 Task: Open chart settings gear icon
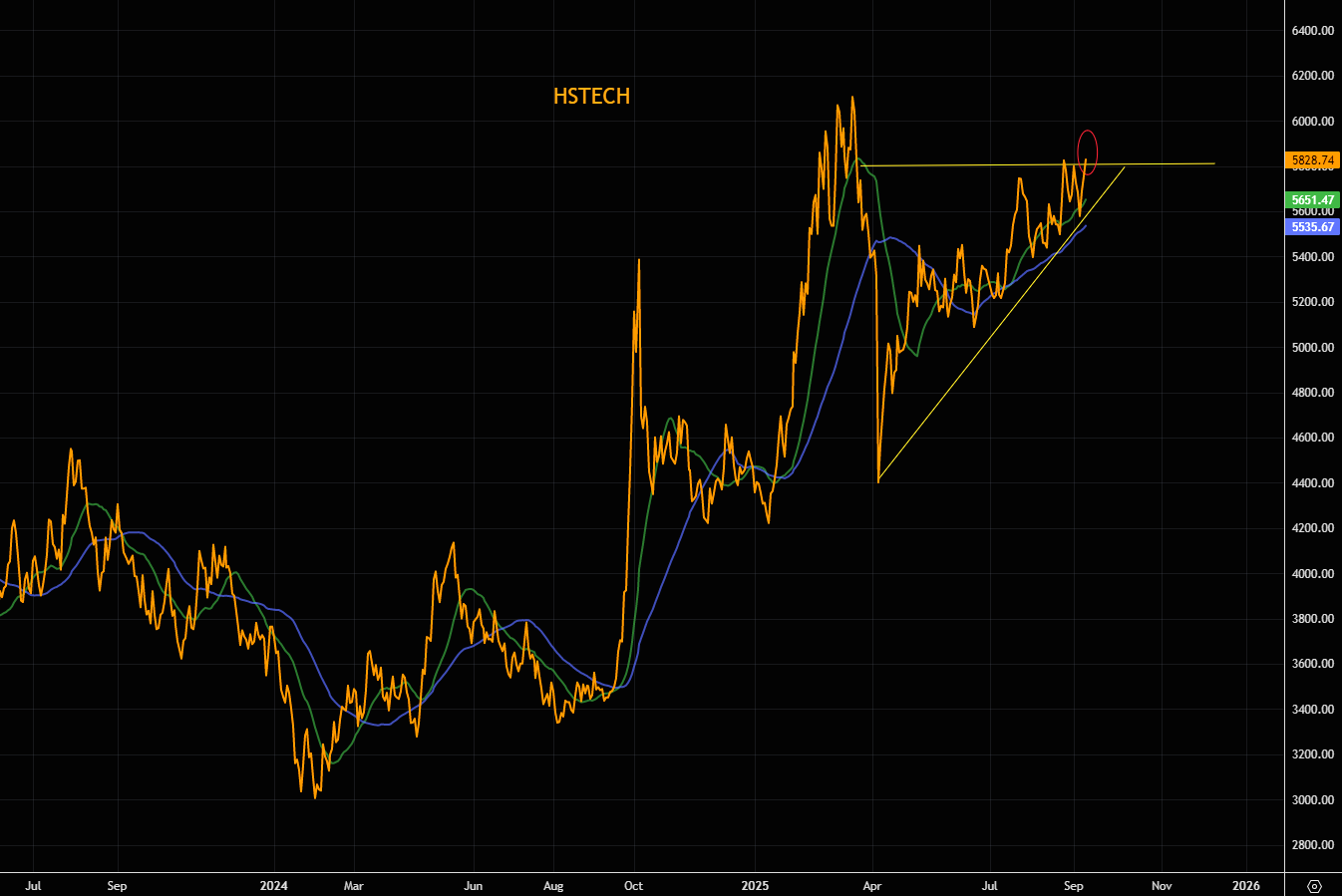(x=1313, y=886)
